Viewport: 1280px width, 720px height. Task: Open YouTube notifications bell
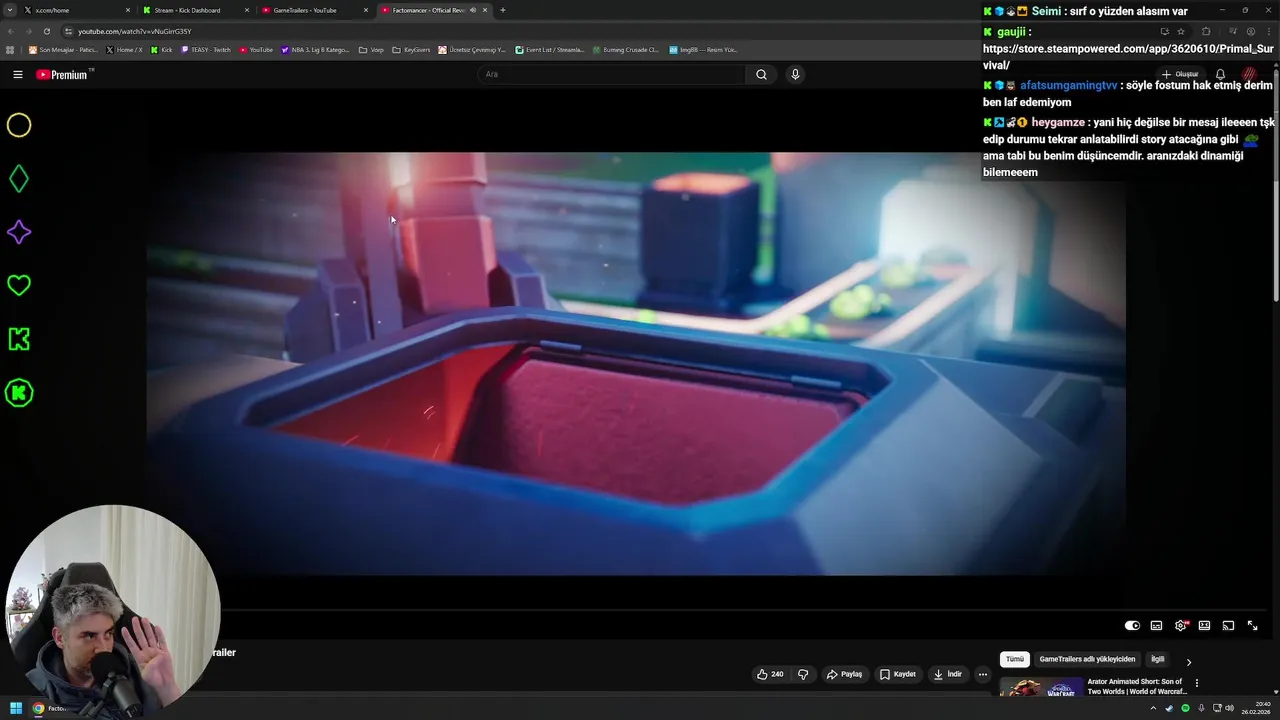click(1220, 74)
